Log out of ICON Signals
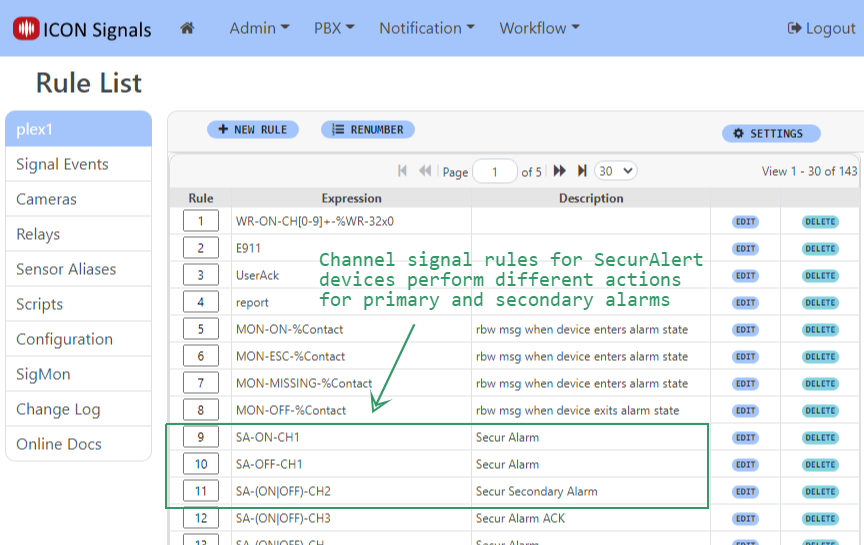Image resolution: width=864 pixels, height=545 pixels. [821, 28]
